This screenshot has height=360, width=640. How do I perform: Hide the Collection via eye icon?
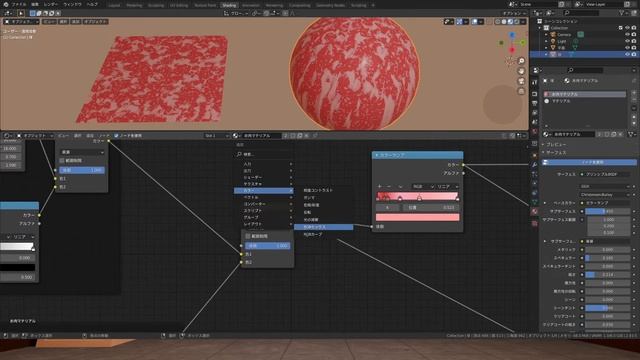pos(627,28)
